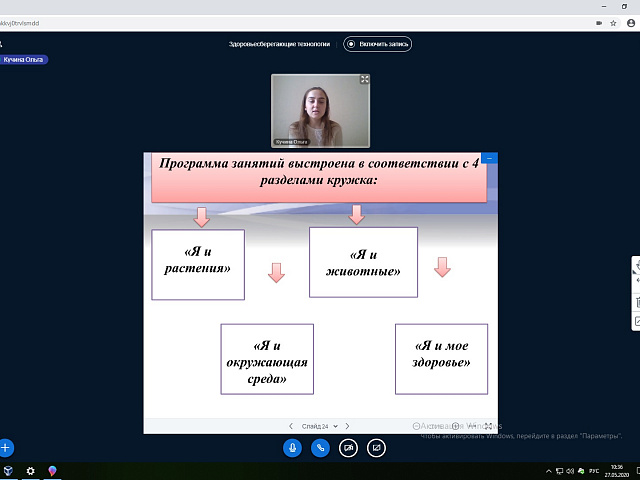Image resolution: width=640 pixels, height=480 pixels.
Task: Clear whiteboard annotations with trash icon
Action: tap(636, 300)
